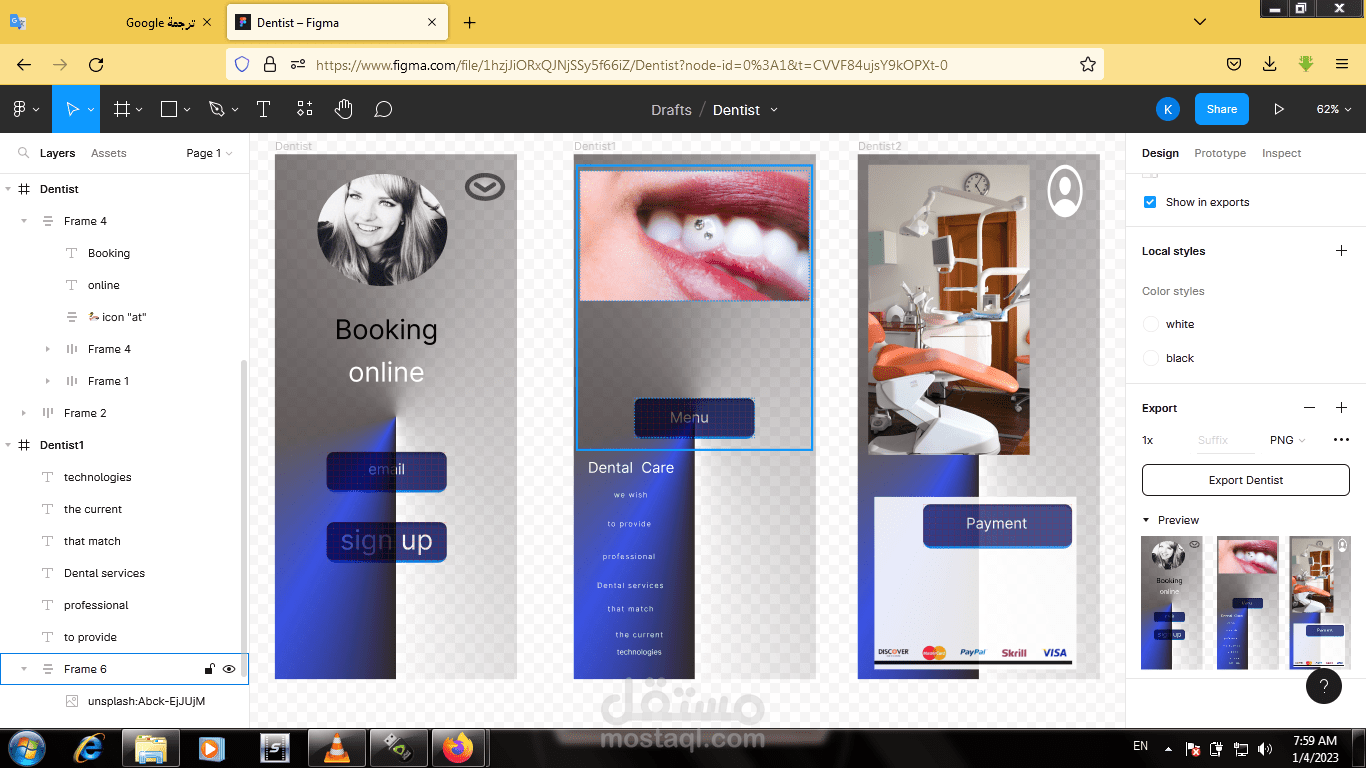Click the Save to Pocket icon
Viewport: 1366px width, 768px height.
pyautogui.click(x=1234, y=64)
